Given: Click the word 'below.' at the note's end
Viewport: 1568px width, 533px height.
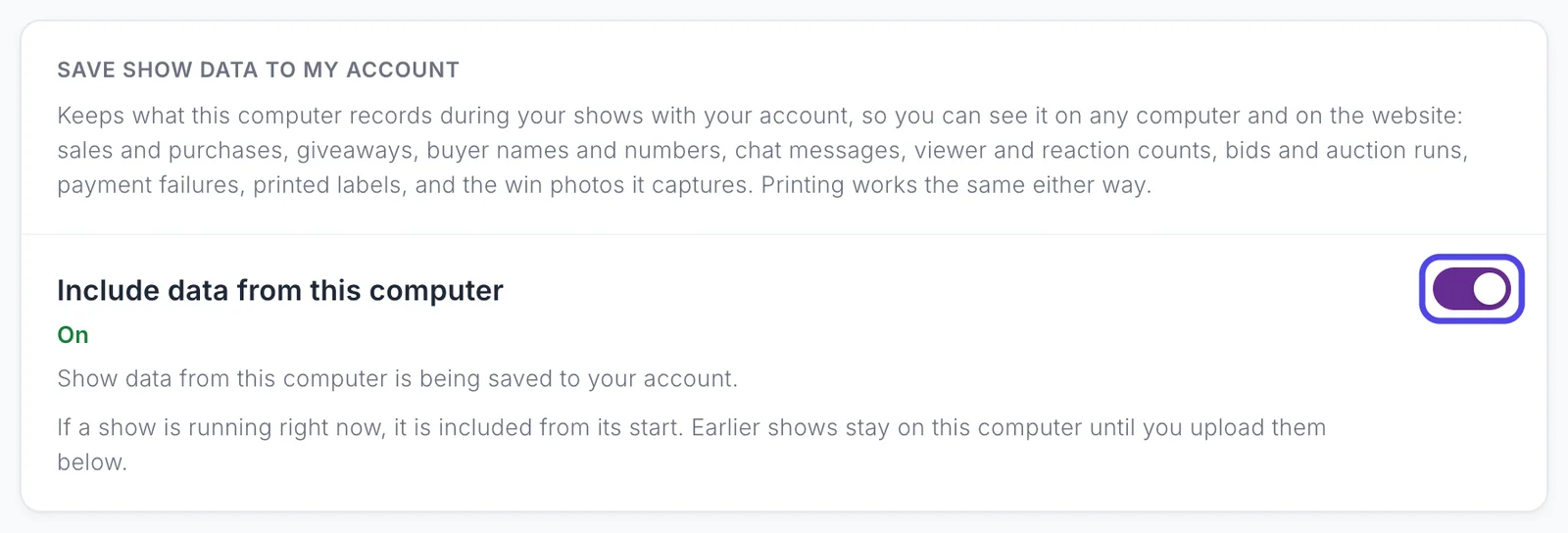Looking at the screenshot, I should coord(92,462).
